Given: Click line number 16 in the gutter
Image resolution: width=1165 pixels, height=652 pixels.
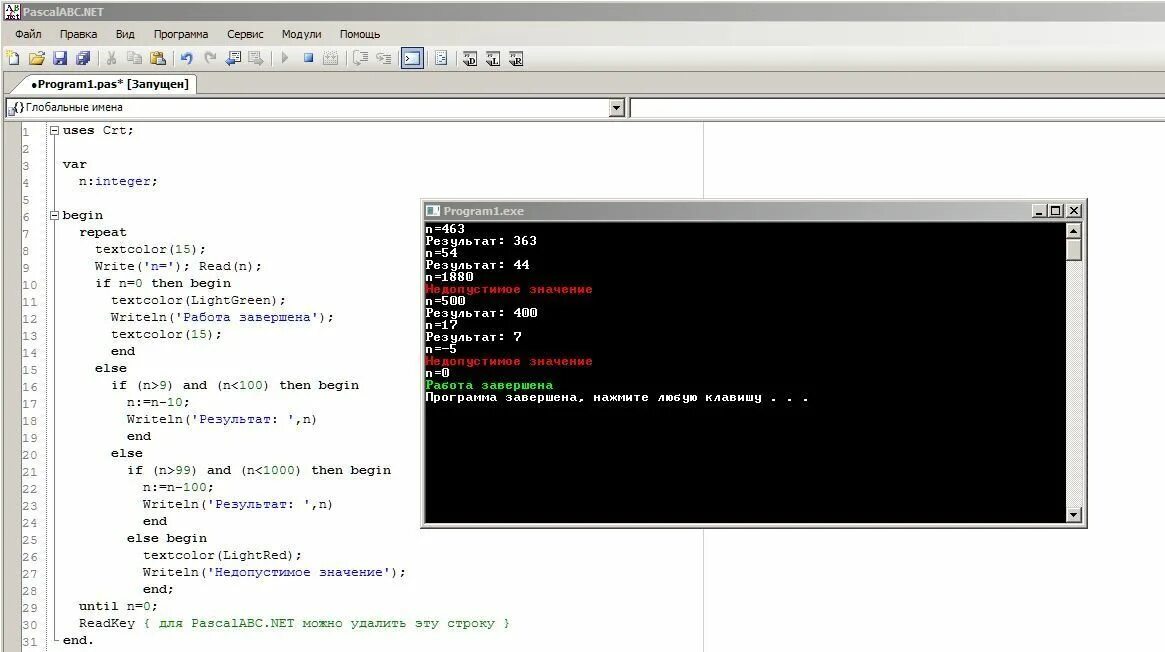Looking at the screenshot, I should (30, 387).
